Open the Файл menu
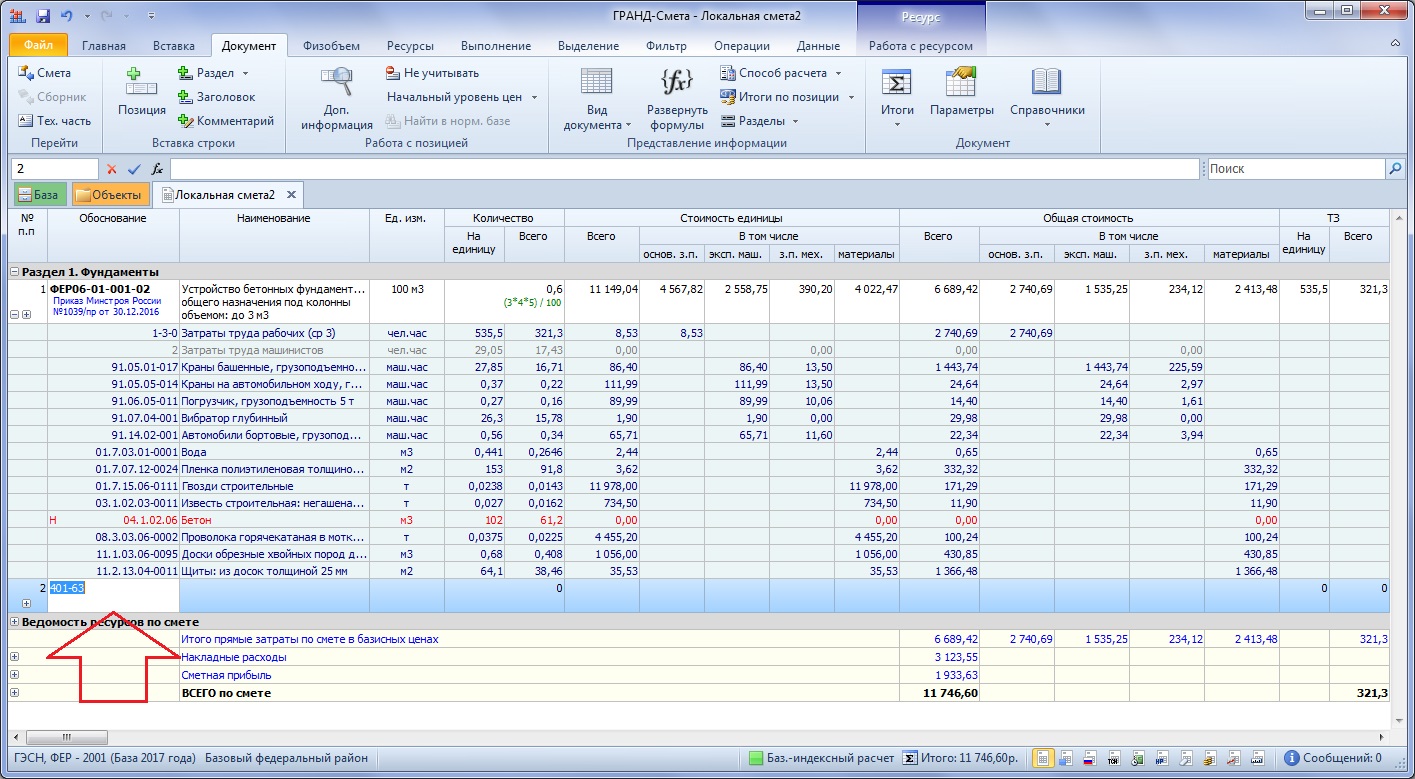This screenshot has width=1415, height=779. click(38, 46)
